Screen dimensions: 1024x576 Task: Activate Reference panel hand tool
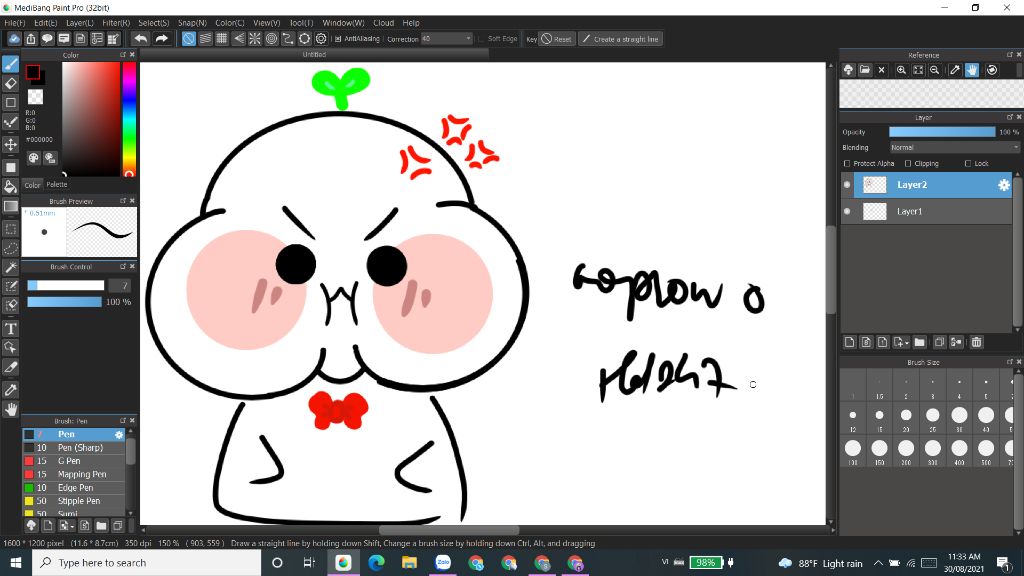[972, 70]
